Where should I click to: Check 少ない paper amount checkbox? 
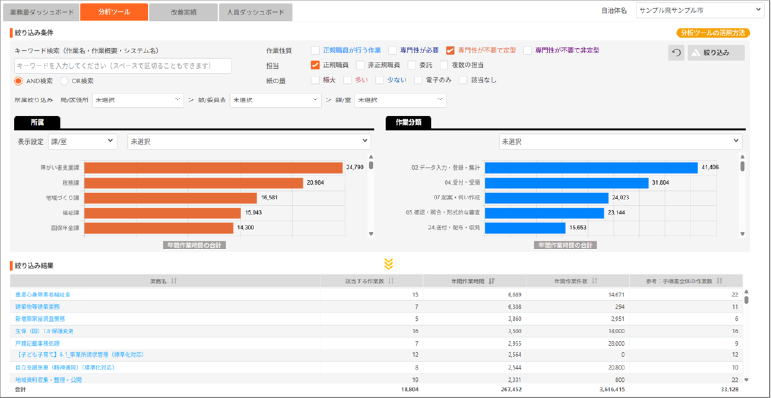(x=380, y=80)
